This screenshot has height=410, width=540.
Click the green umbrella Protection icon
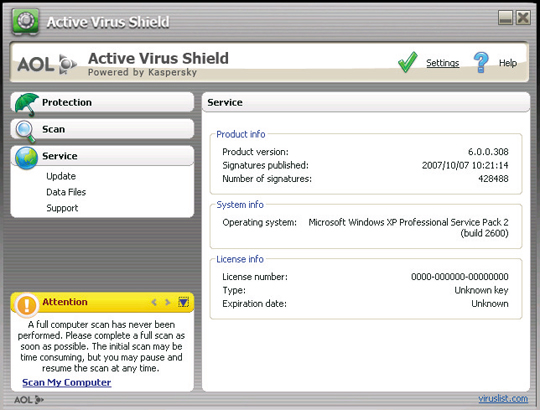[x=27, y=104]
